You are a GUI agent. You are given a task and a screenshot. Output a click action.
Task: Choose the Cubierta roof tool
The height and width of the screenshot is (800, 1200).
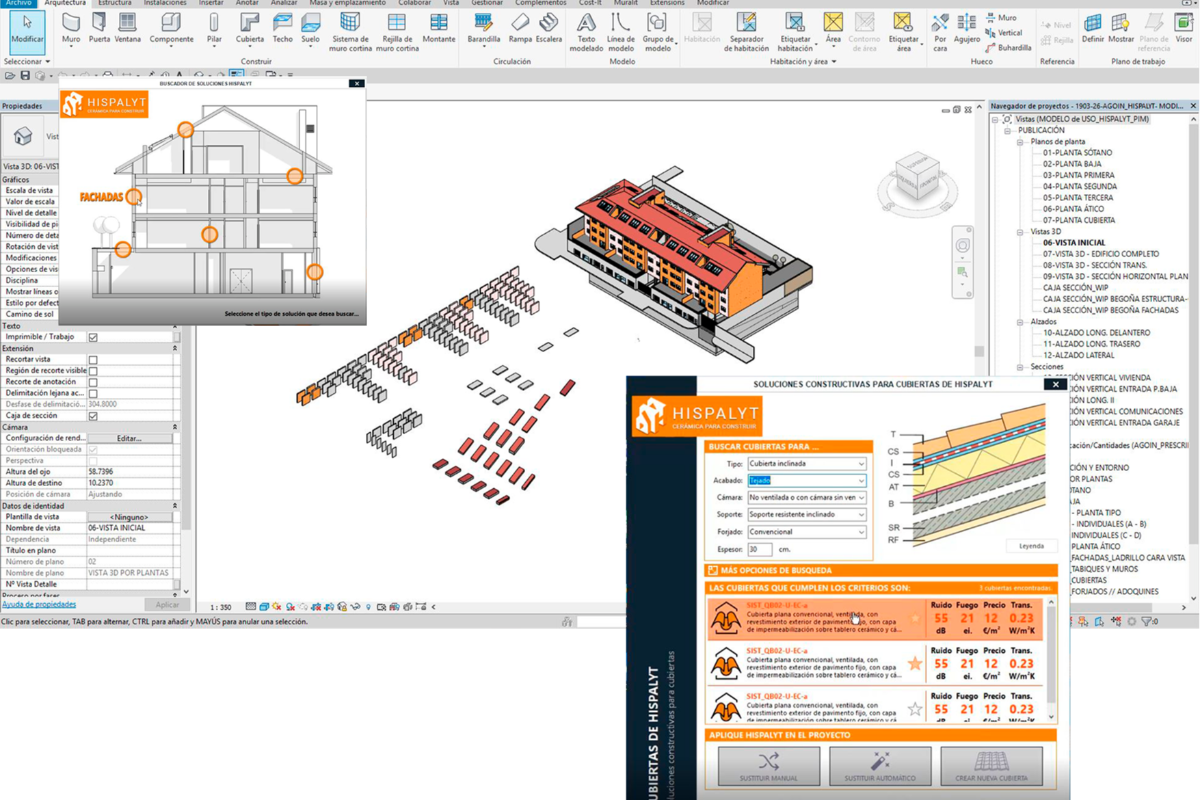point(250,29)
